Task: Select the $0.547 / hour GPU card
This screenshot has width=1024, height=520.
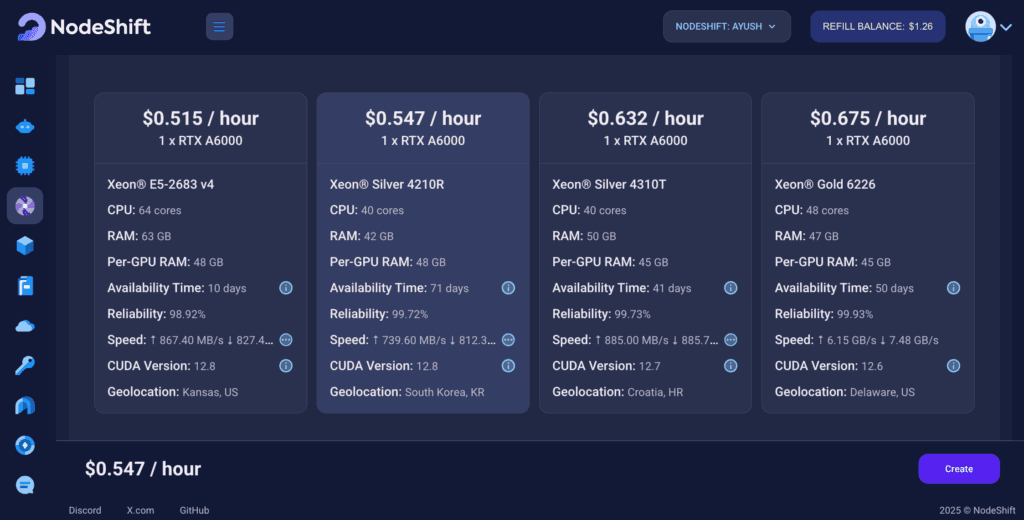Action: (423, 253)
